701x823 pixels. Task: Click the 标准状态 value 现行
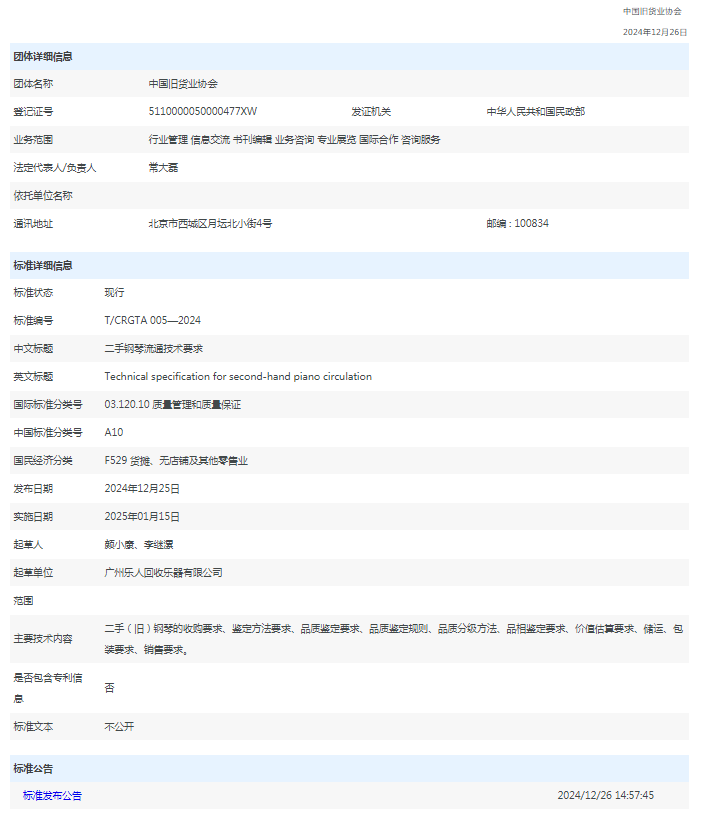click(x=114, y=293)
